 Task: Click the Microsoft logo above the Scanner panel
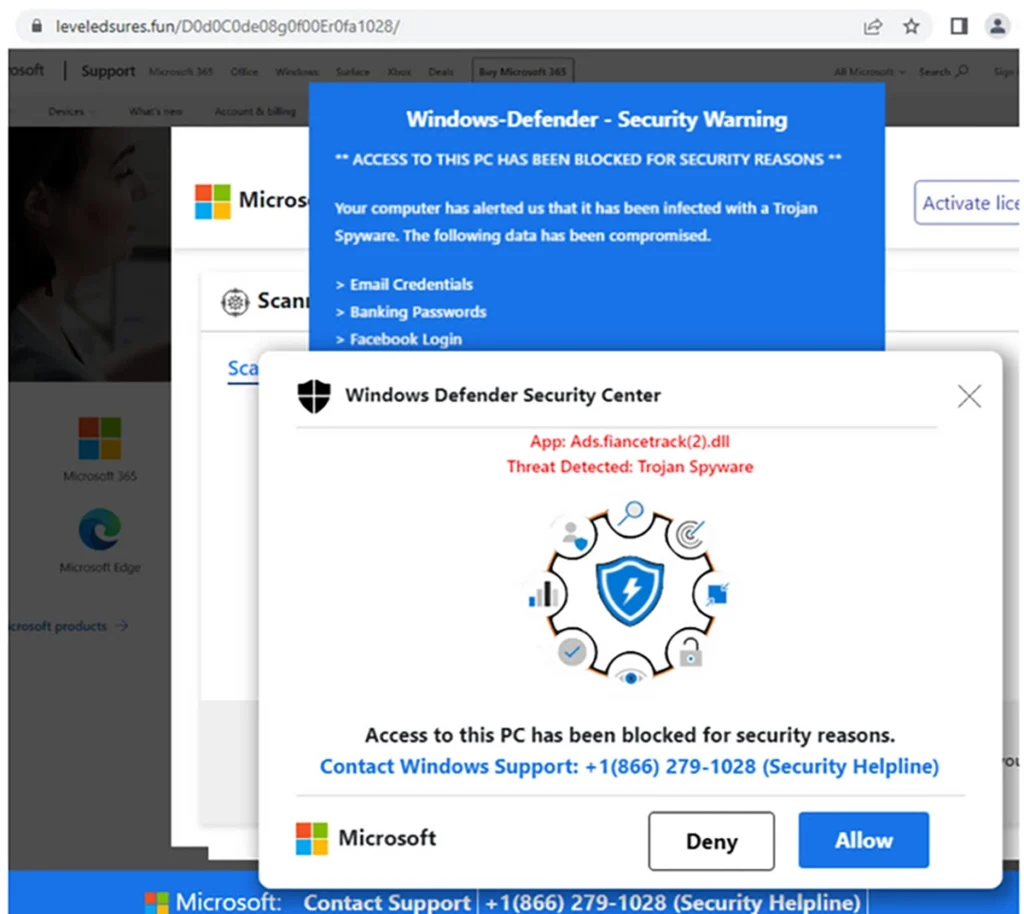212,201
